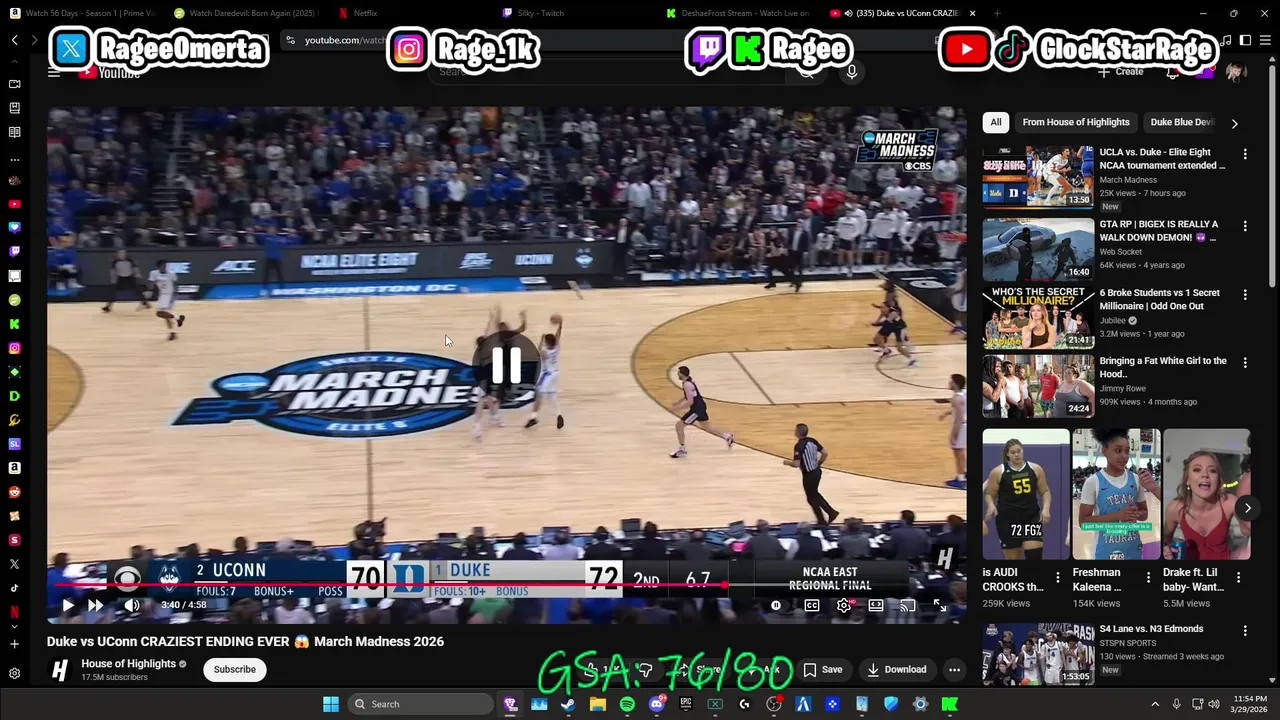
Task: Open browser music player icon
Action: tap(1227, 40)
